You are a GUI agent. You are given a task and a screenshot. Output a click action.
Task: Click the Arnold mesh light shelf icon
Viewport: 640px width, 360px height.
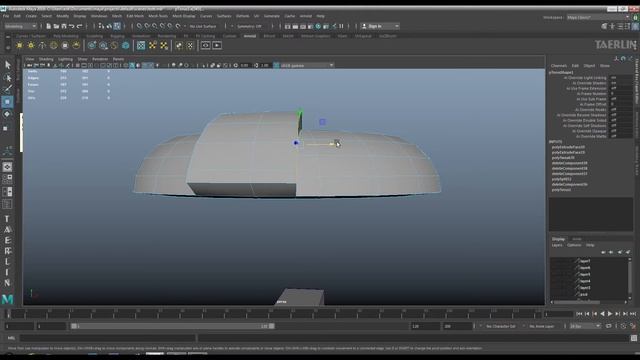point(42,45)
